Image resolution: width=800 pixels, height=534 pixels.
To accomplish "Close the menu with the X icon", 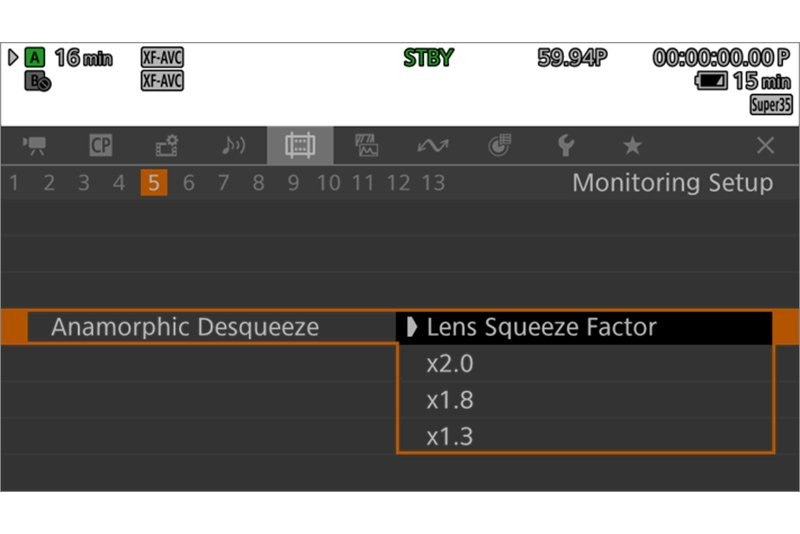I will tap(765, 146).
